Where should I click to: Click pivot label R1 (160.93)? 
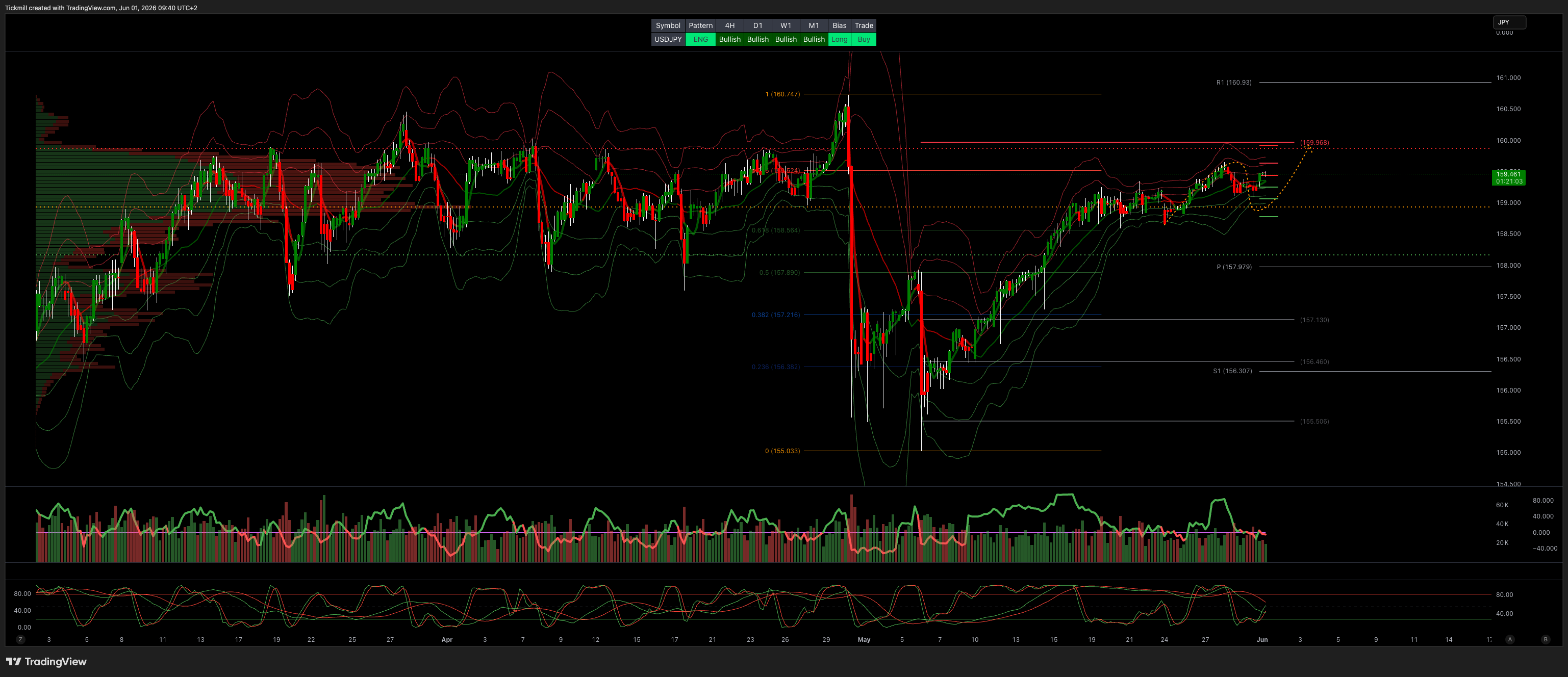(1234, 83)
